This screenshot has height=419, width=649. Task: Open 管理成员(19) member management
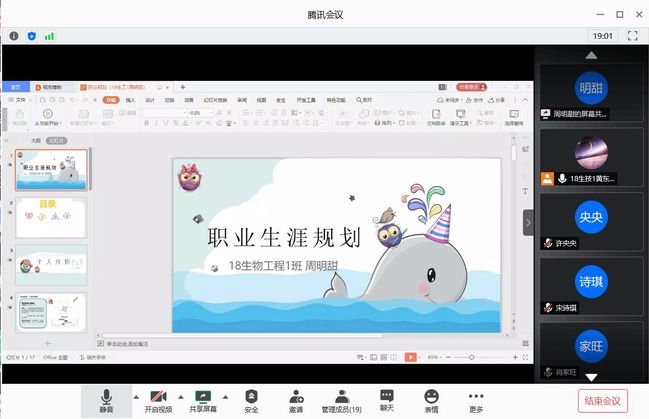pos(341,397)
